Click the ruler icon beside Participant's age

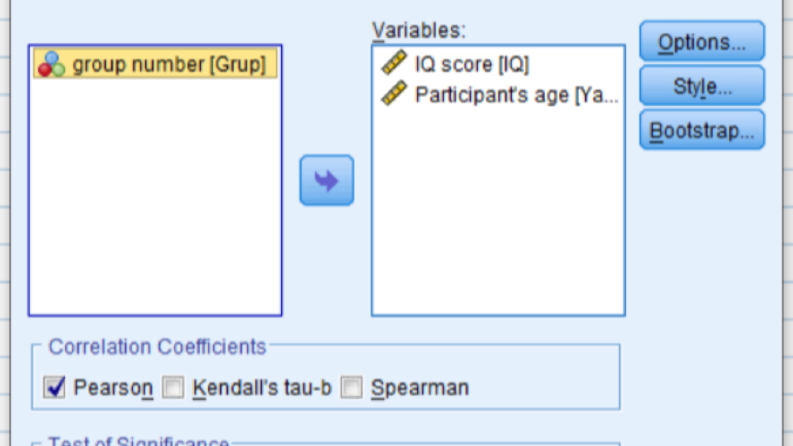pyautogui.click(x=394, y=94)
